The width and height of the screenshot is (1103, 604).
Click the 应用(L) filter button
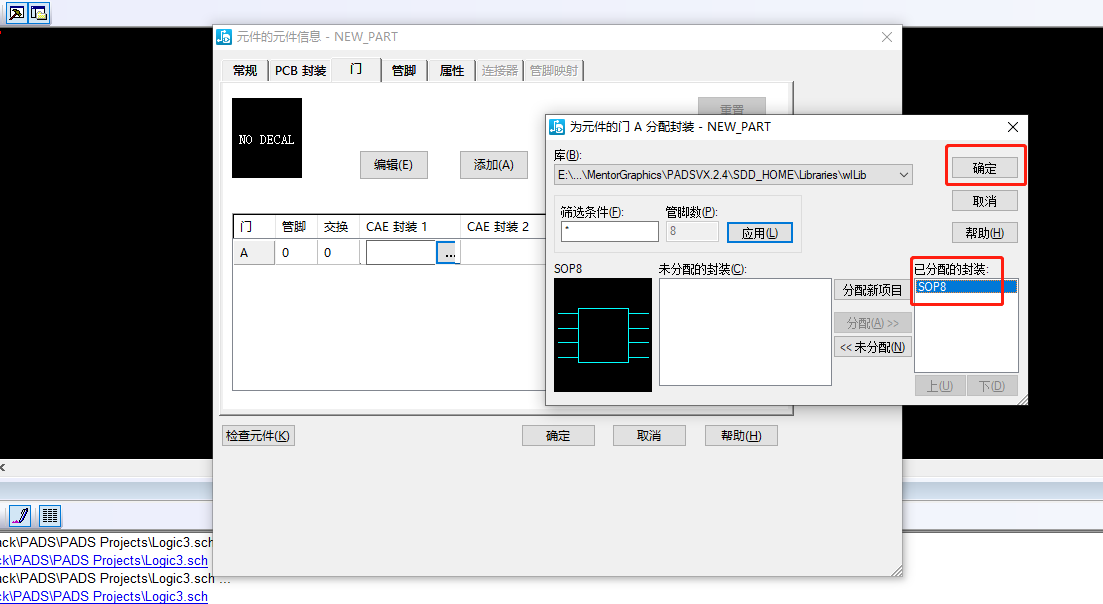760,232
